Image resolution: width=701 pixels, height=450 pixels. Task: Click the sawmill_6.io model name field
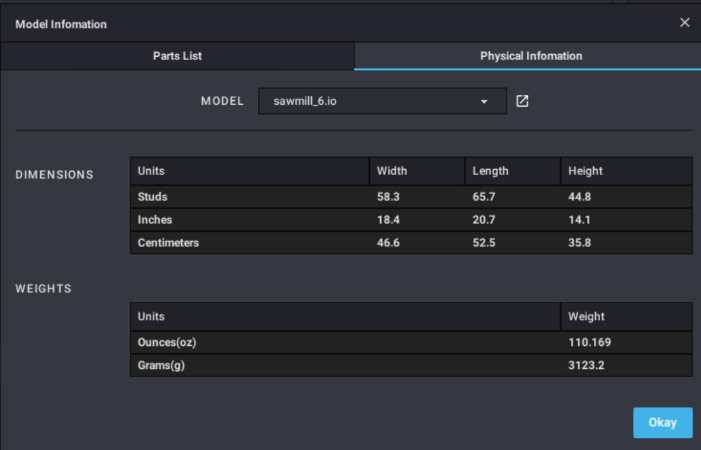[360, 102]
